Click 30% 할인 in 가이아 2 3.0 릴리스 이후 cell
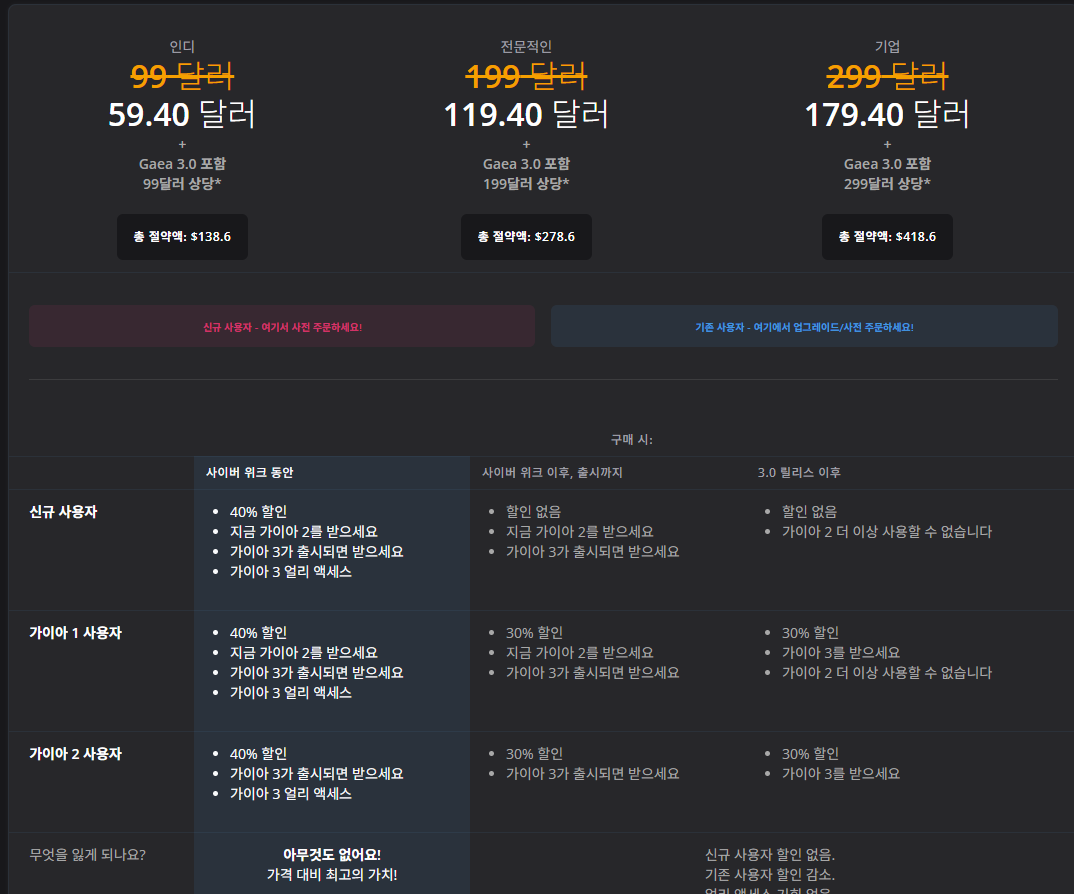The height and width of the screenshot is (894, 1074). (810, 754)
